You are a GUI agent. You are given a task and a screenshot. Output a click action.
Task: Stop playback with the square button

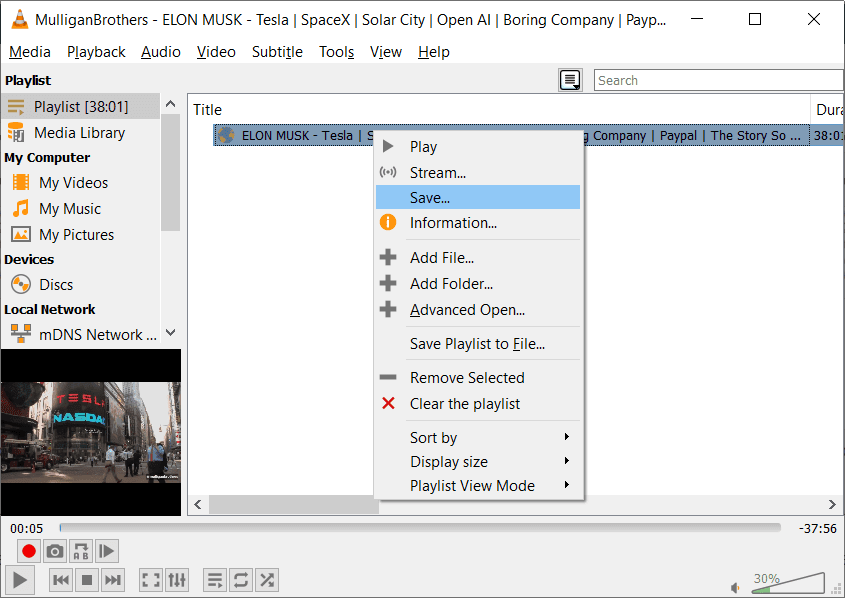tap(87, 580)
